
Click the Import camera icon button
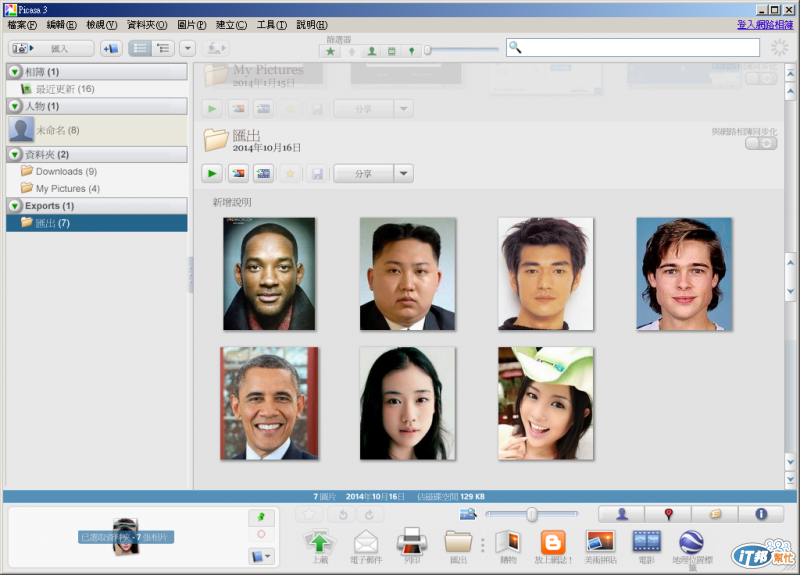51,48
